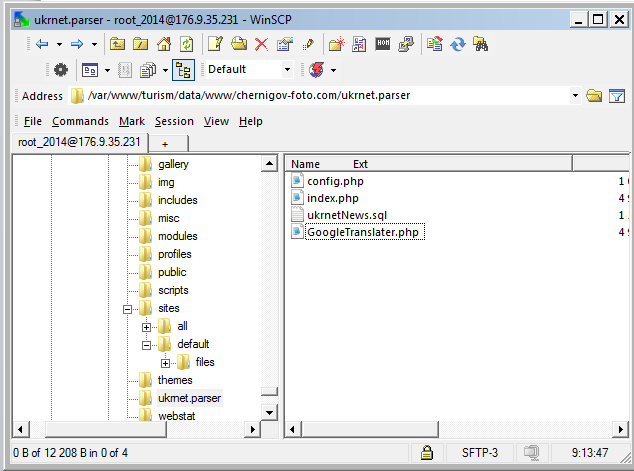
Task: Open file Properties icon
Action: tap(285, 44)
